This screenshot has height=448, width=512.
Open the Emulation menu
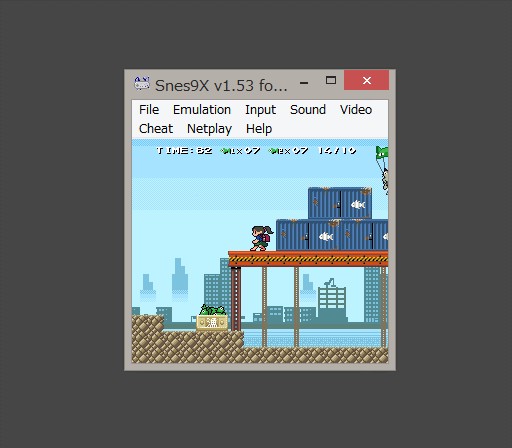click(x=202, y=110)
